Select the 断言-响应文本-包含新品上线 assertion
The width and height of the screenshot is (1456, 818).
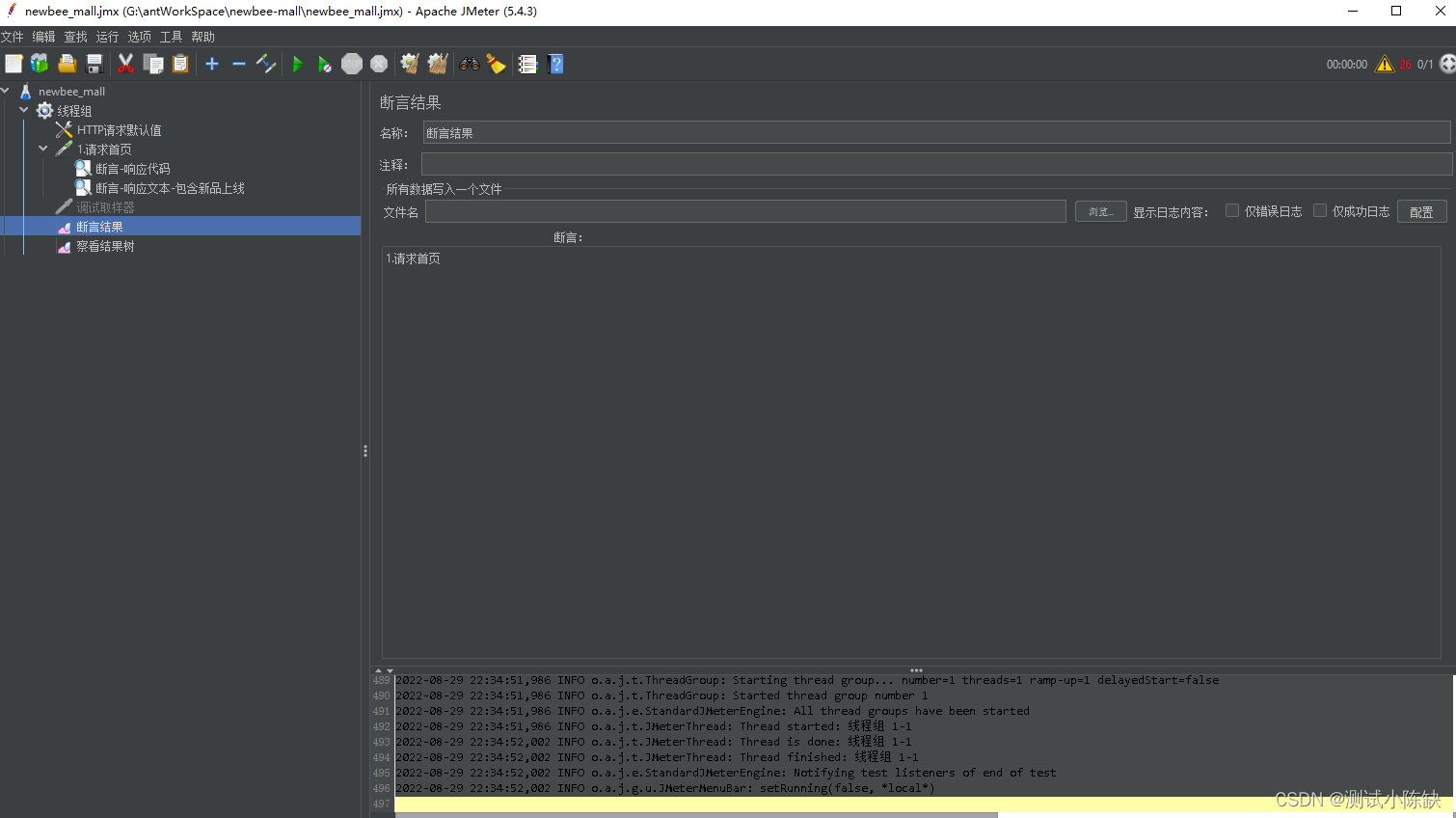tap(170, 188)
